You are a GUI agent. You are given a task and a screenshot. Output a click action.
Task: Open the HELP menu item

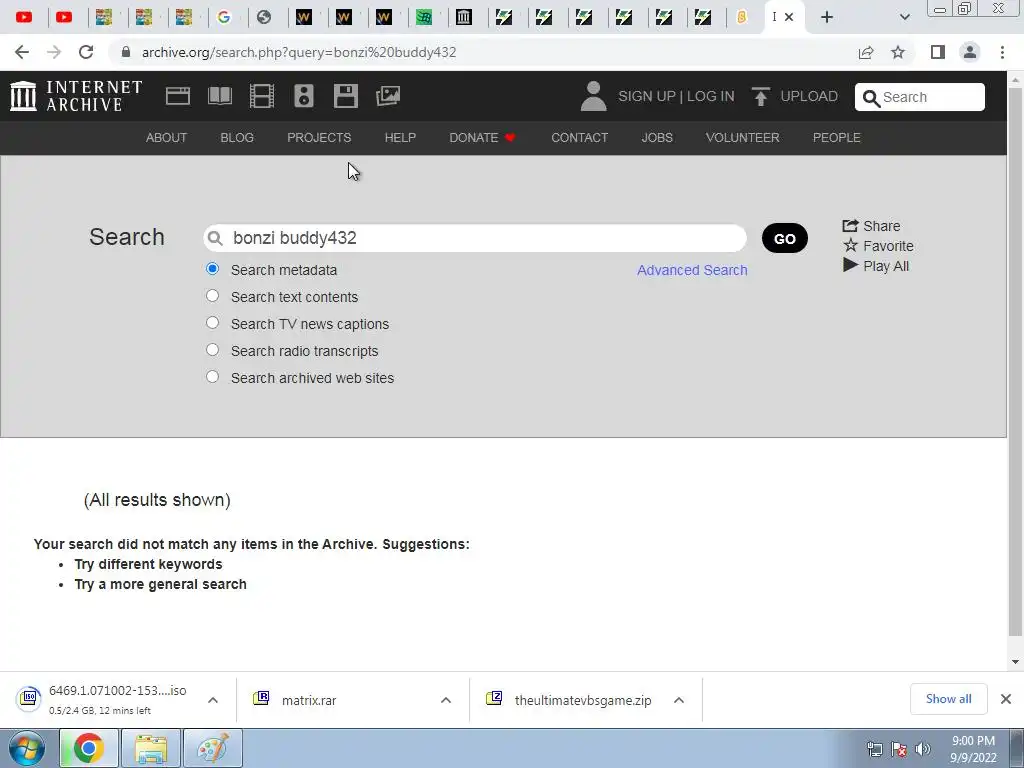pyautogui.click(x=400, y=138)
